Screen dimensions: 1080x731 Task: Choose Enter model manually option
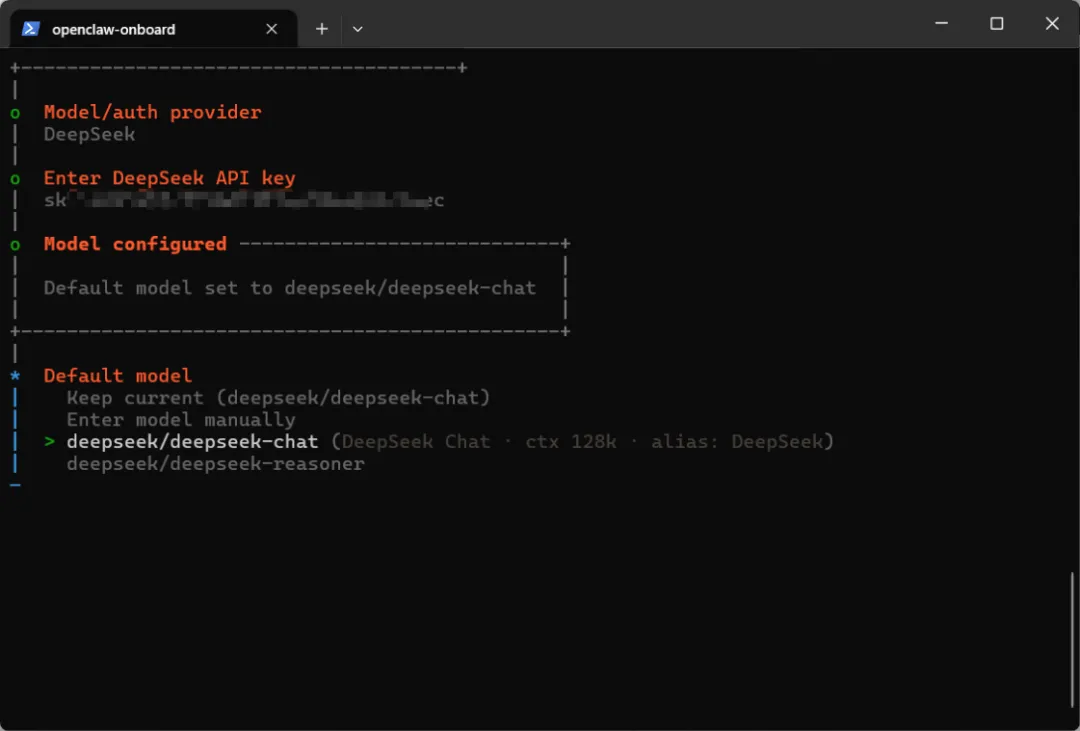point(181,420)
